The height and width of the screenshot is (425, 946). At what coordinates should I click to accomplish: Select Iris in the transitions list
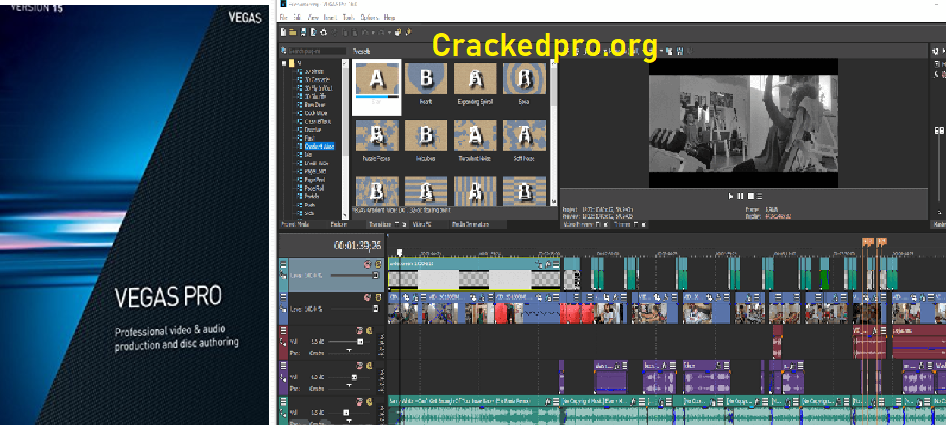click(308, 155)
